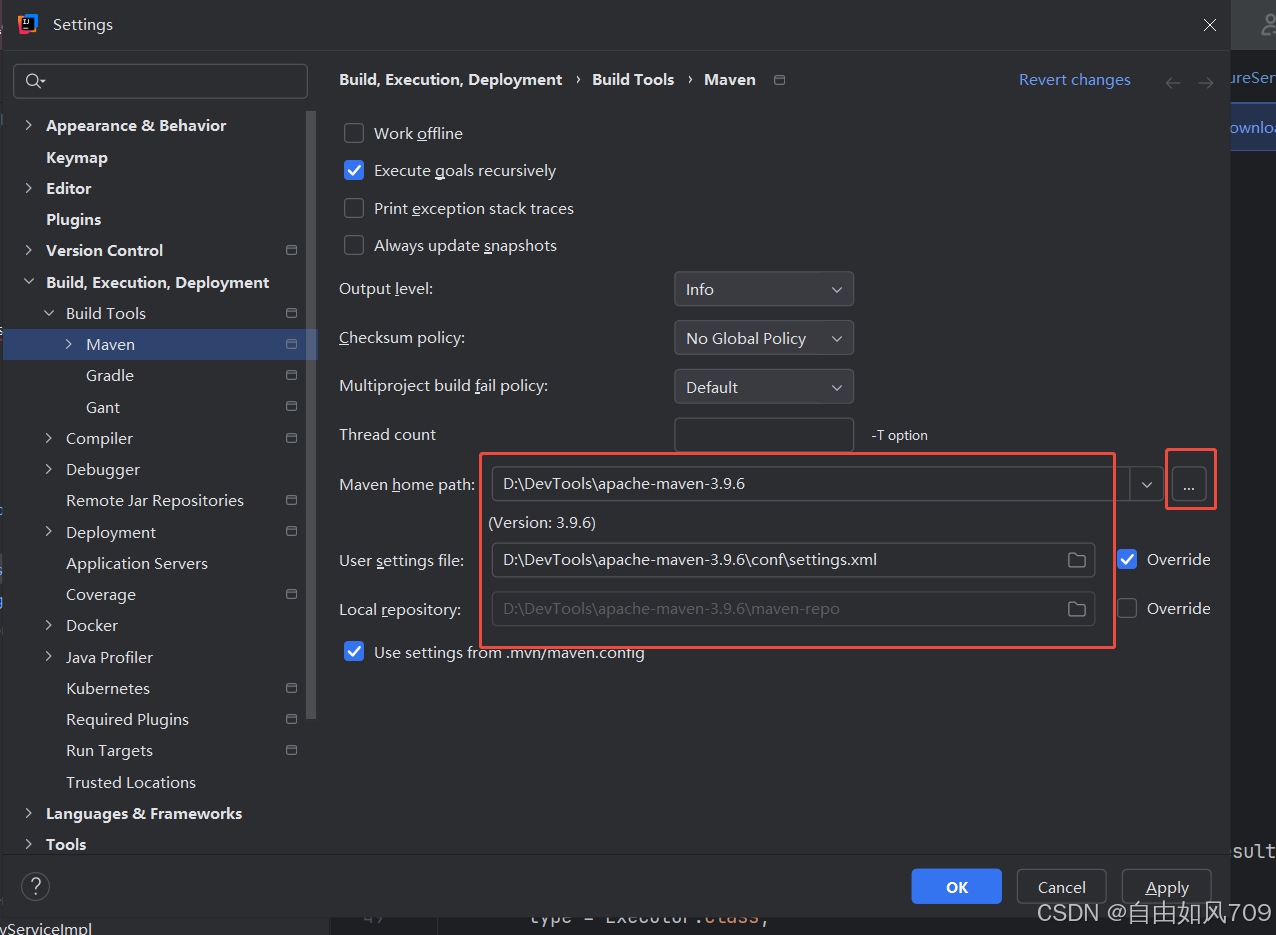
Task: Click the settings tree vertical scrollbar
Action: [312, 414]
